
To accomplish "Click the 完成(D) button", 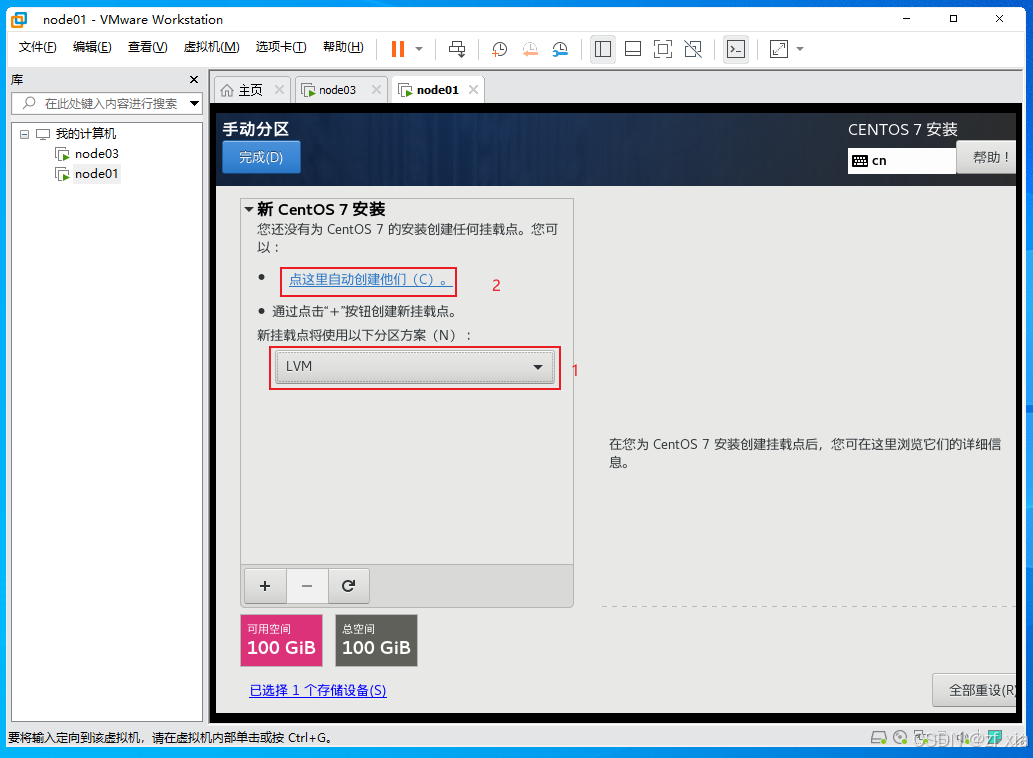I will [x=262, y=157].
